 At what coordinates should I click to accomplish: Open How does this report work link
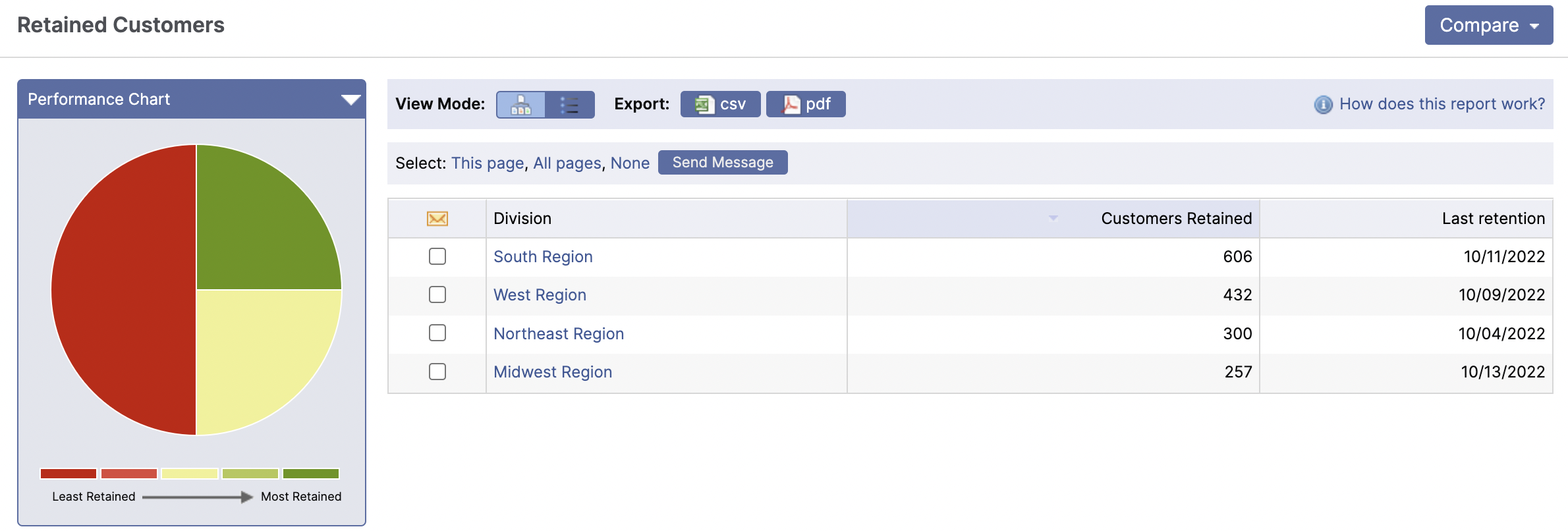1442,104
